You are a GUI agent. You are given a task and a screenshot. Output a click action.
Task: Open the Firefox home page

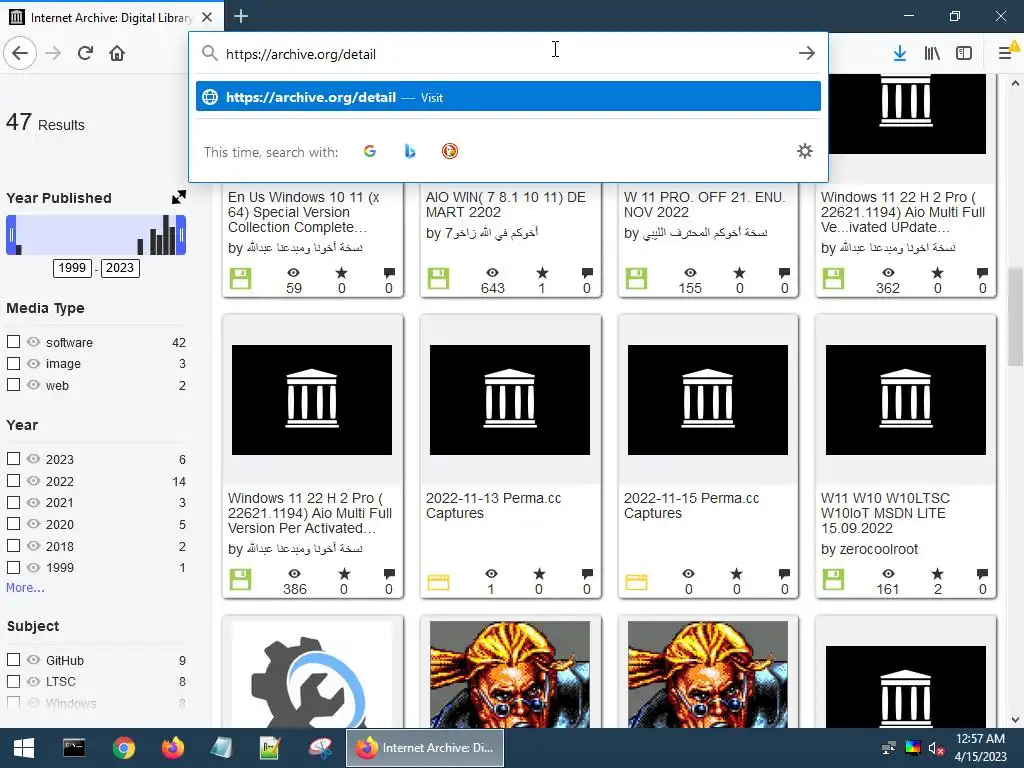click(117, 53)
